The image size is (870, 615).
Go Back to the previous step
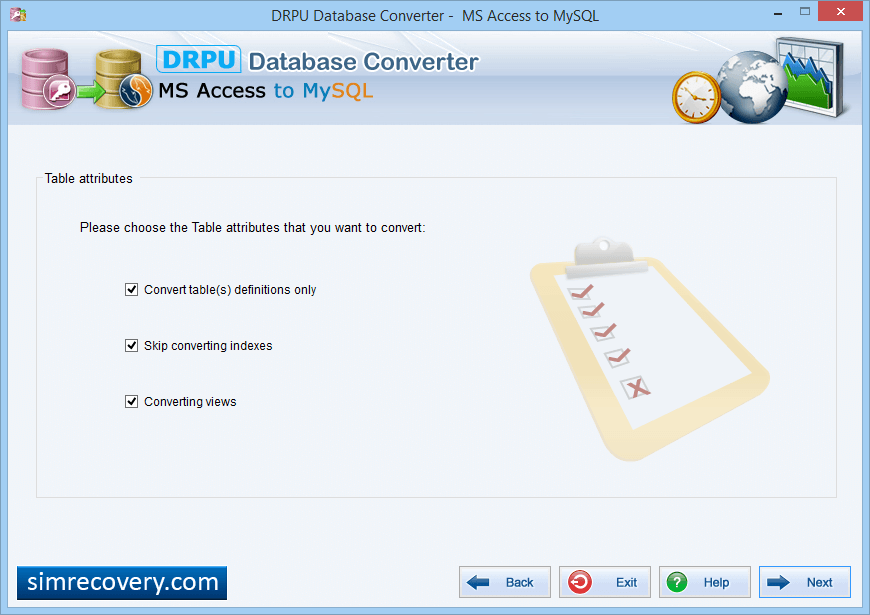point(505,582)
